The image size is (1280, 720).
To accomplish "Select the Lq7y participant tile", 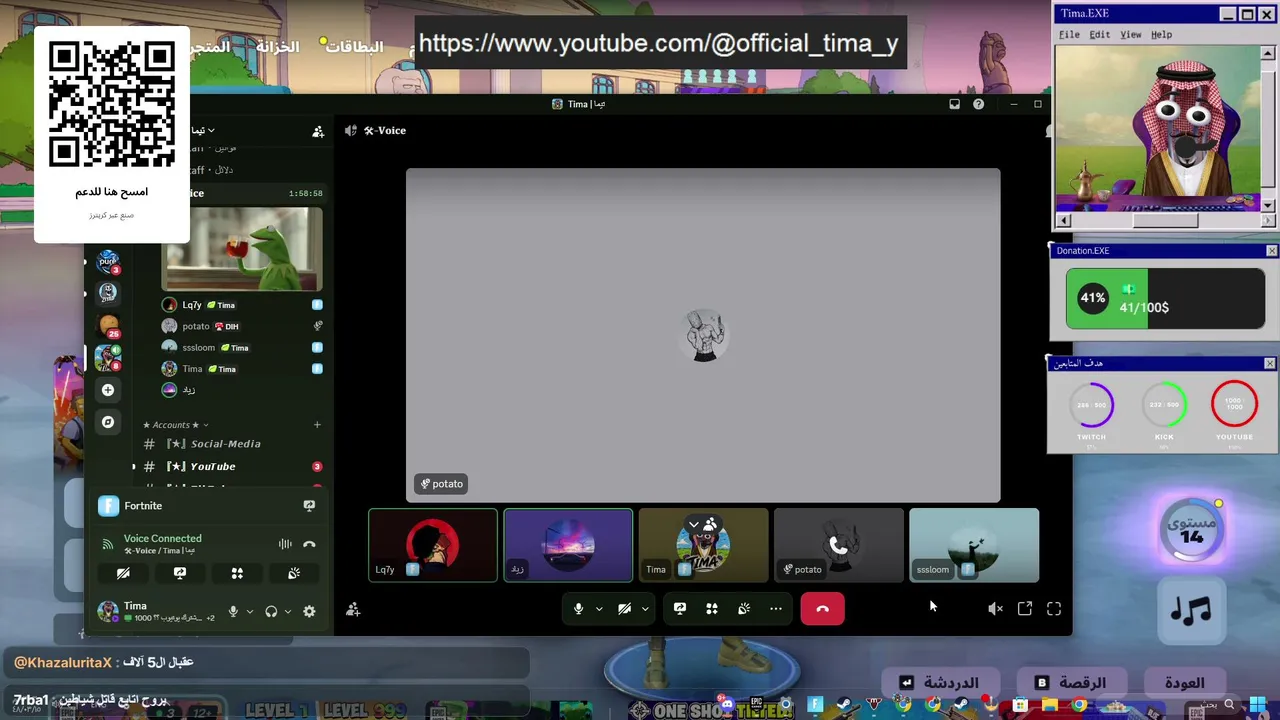I will [x=433, y=545].
